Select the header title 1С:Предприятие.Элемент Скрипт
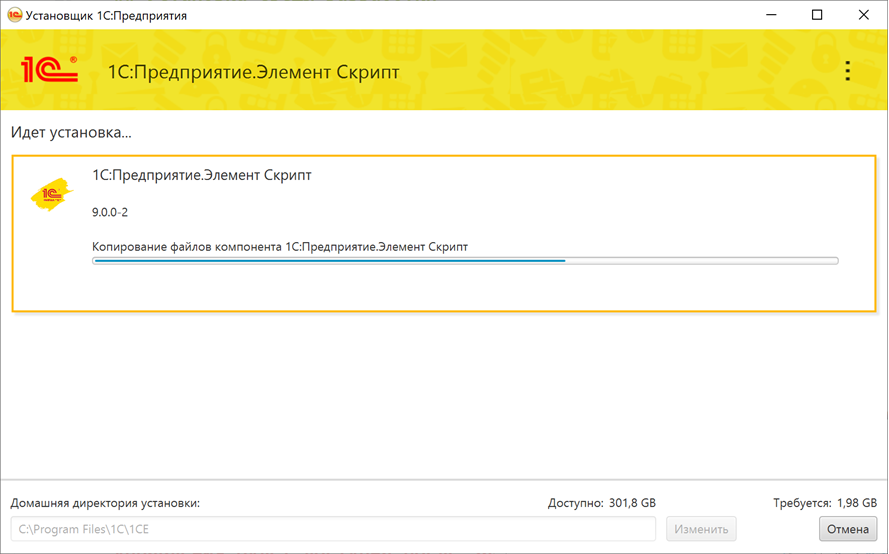 (x=253, y=72)
